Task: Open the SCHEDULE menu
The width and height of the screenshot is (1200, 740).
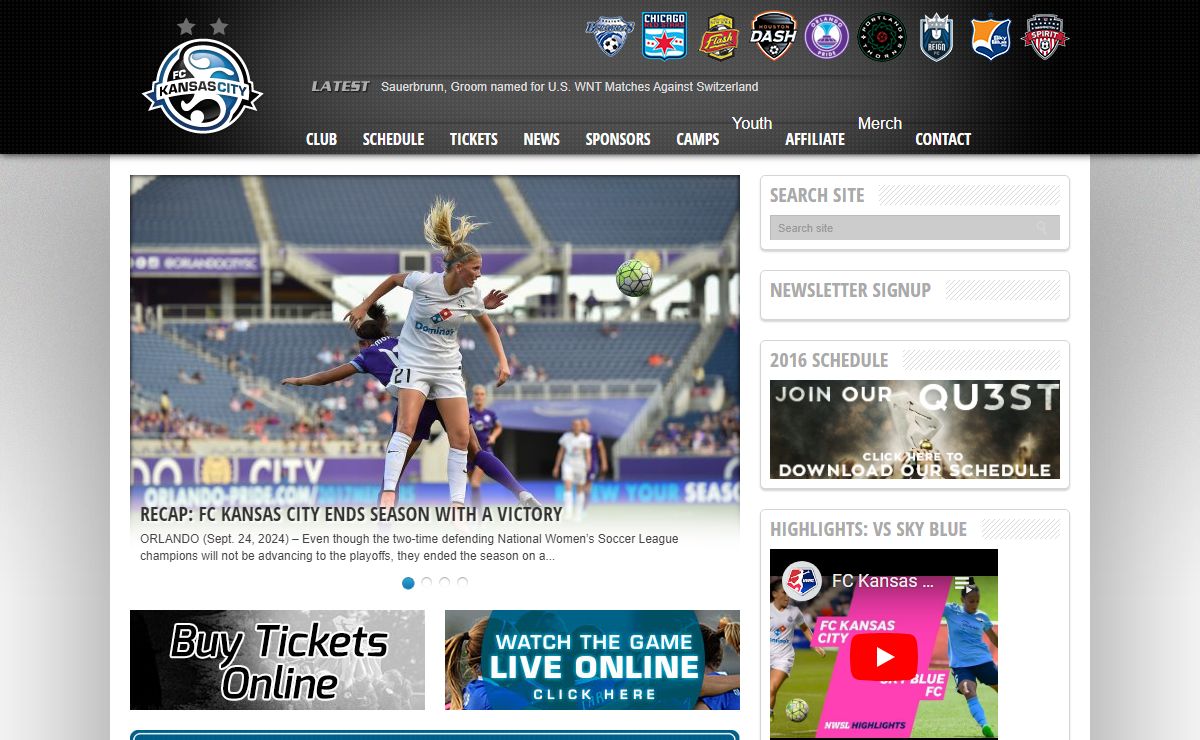Action: 393,139
